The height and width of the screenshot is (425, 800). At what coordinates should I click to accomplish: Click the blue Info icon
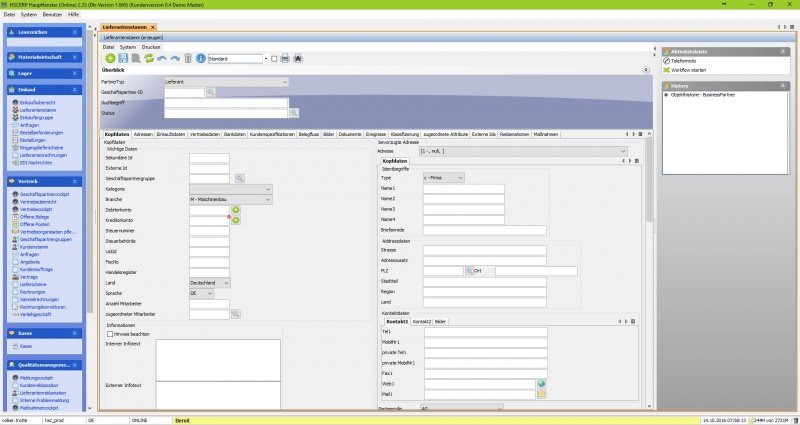(x=201, y=59)
